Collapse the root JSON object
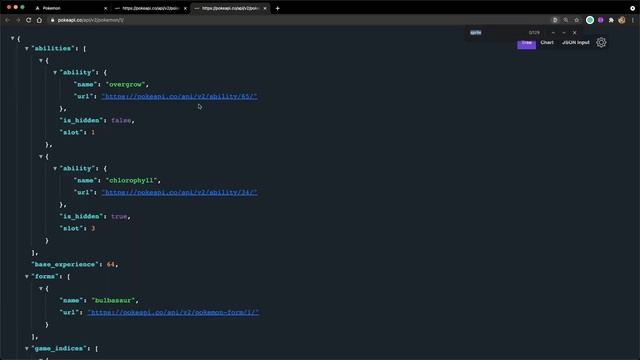This screenshot has width=640, height=360. click(x=13, y=38)
